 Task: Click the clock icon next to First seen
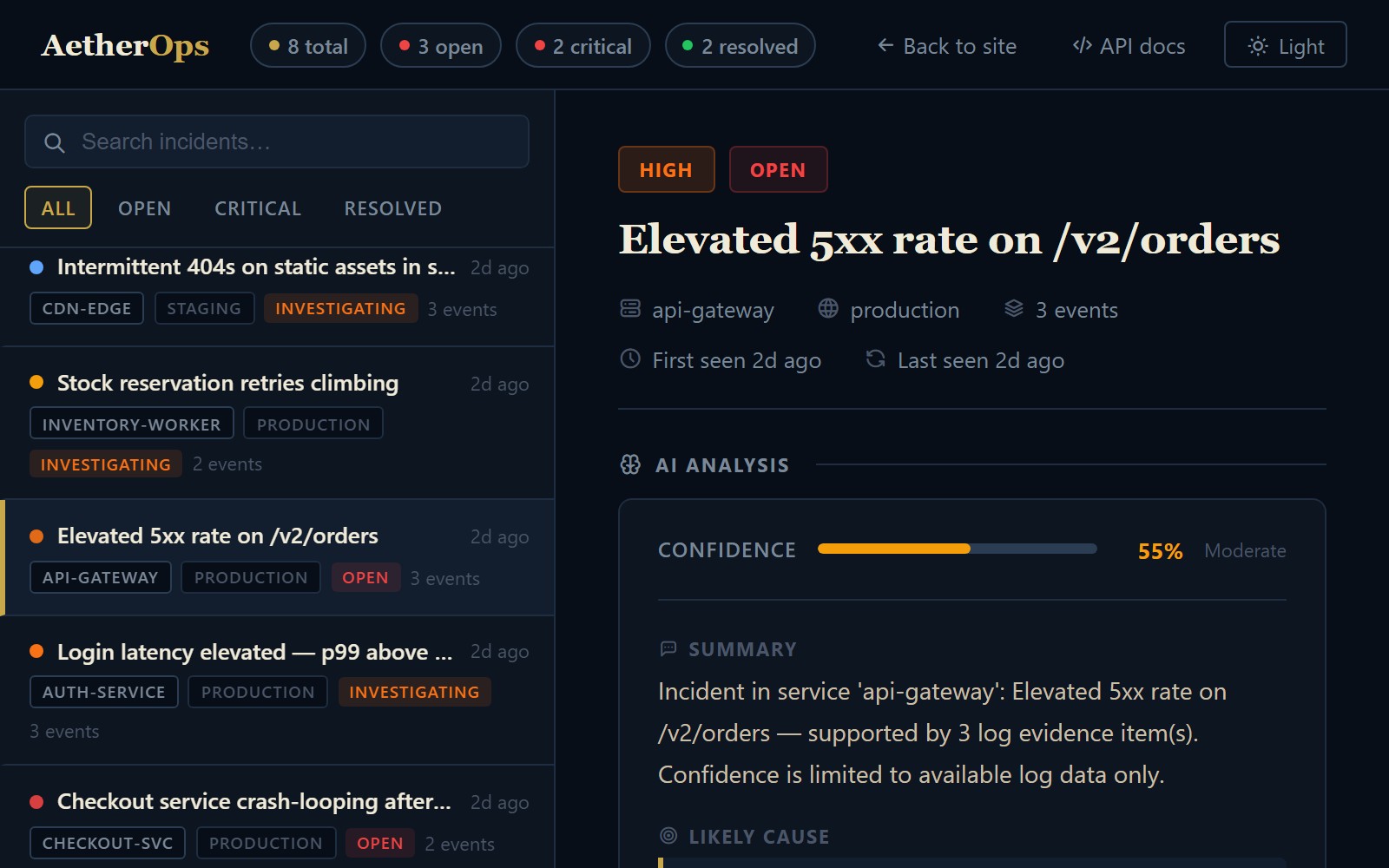[x=630, y=358]
